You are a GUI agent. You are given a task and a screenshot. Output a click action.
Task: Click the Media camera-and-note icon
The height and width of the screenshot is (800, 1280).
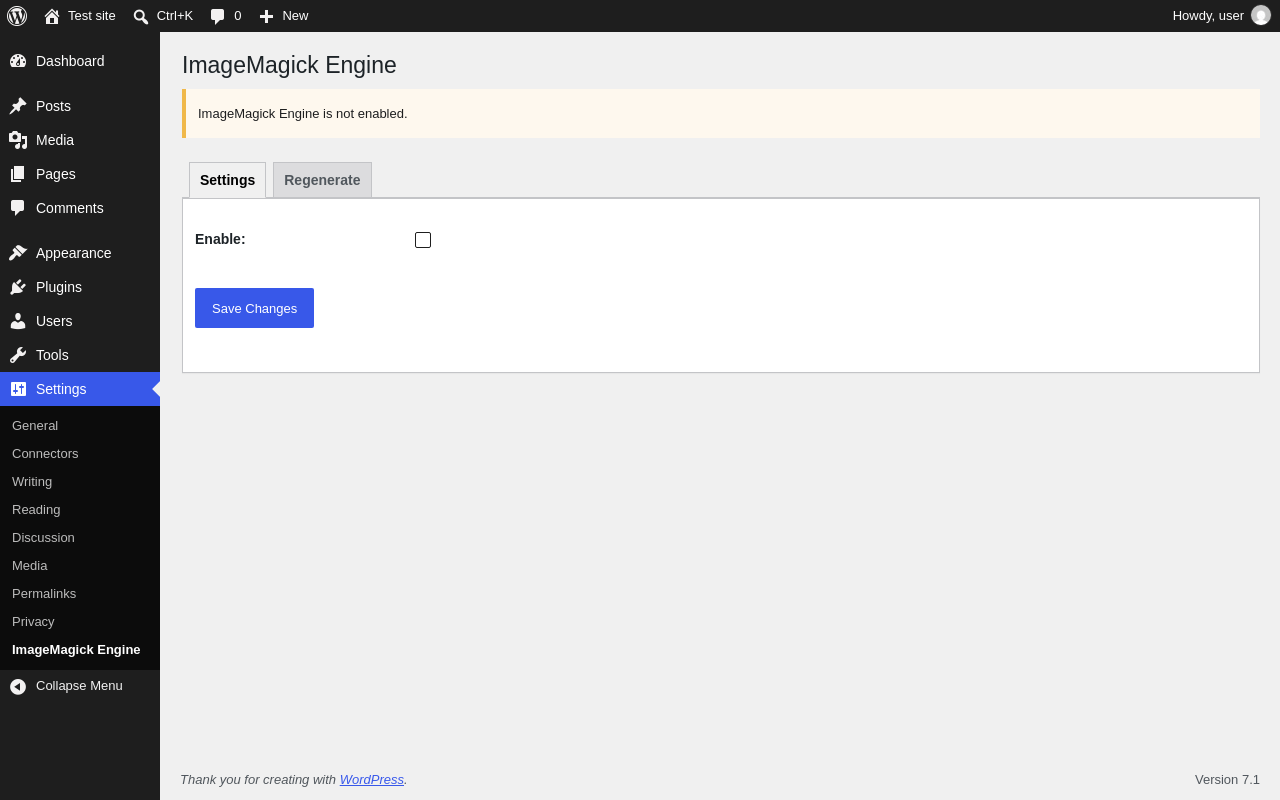pyautogui.click(x=18, y=140)
